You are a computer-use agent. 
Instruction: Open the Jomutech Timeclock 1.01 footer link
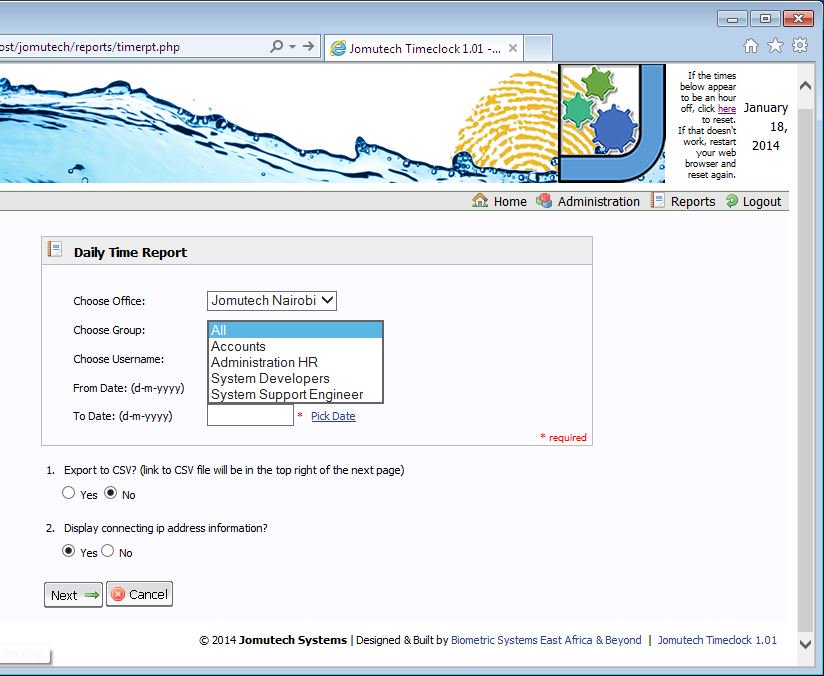pos(717,640)
